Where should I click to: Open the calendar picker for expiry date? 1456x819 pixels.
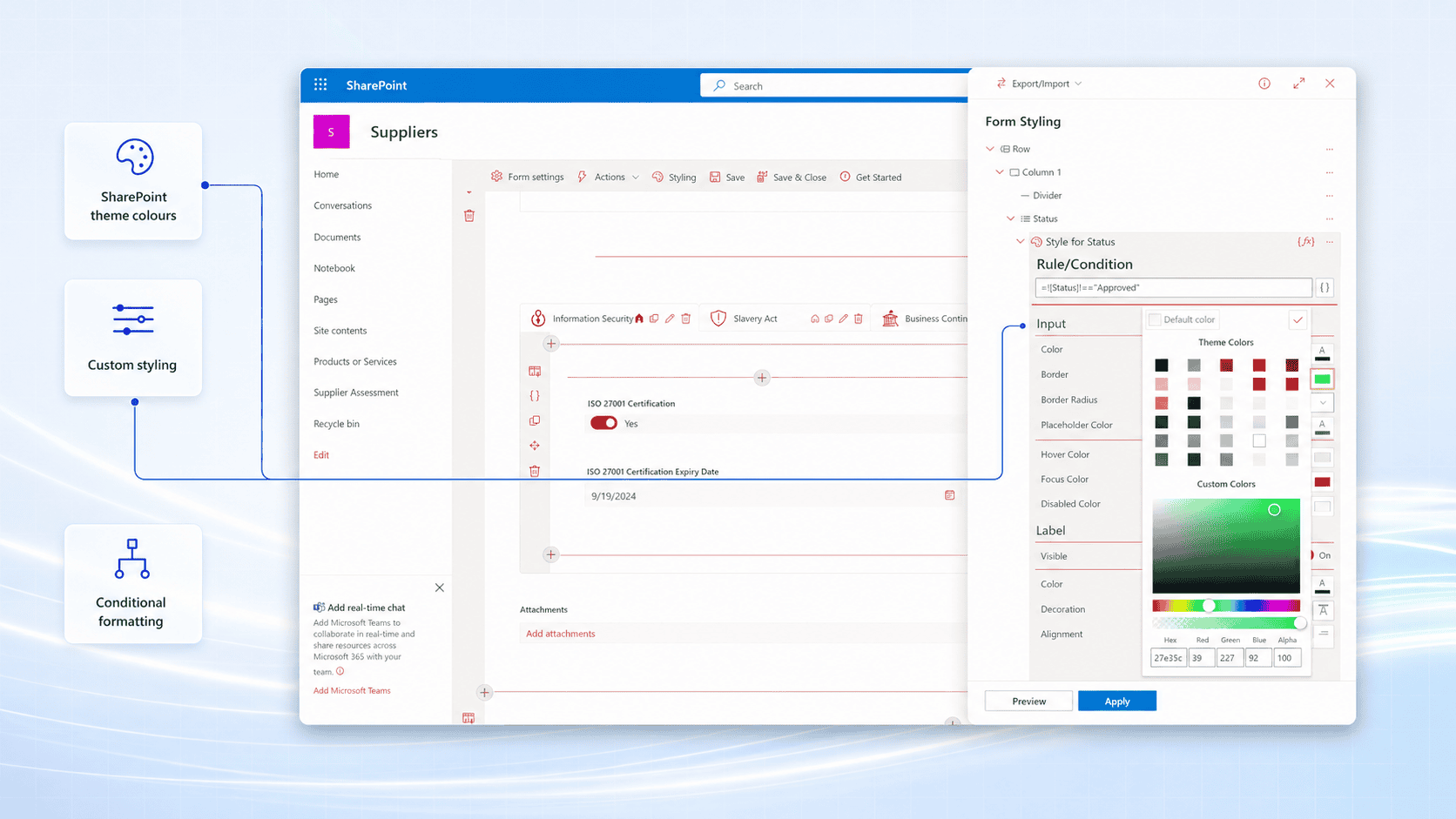(x=949, y=495)
